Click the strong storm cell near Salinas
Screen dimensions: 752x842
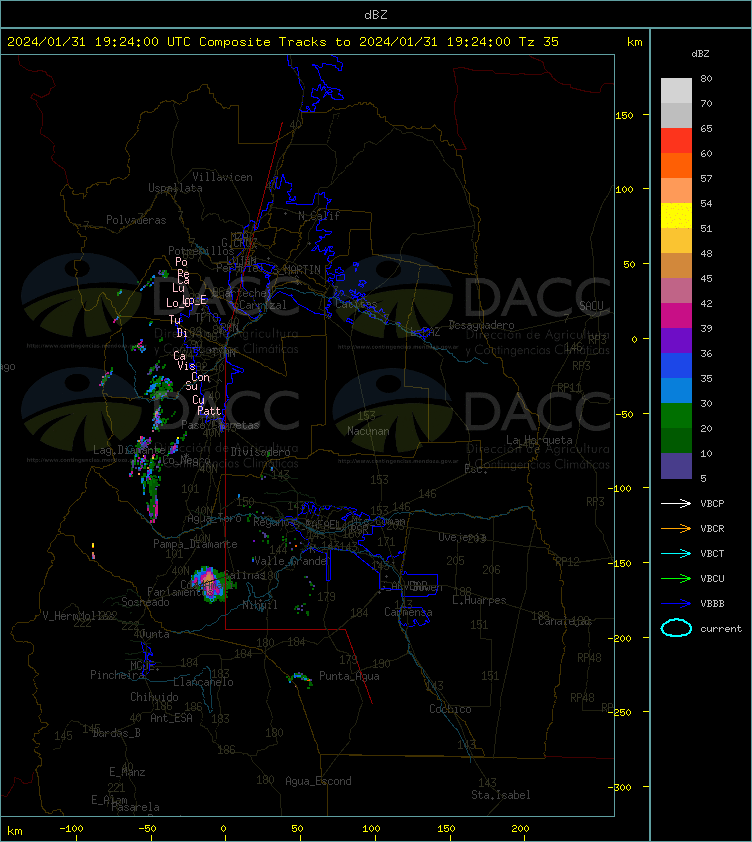pyautogui.click(x=211, y=584)
